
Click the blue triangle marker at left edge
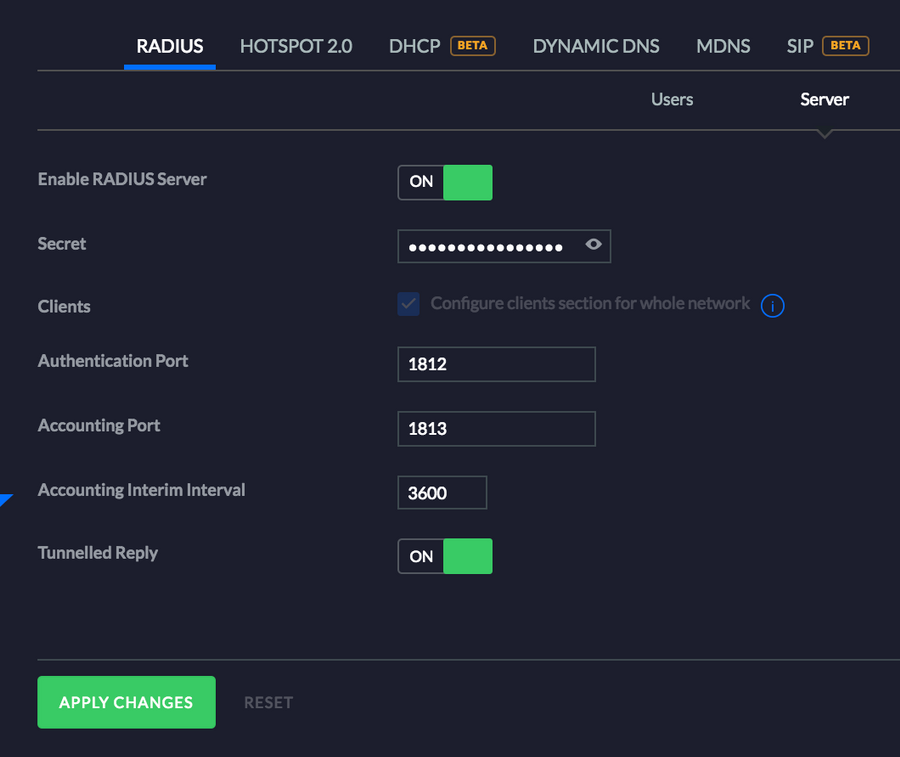[5, 500]
